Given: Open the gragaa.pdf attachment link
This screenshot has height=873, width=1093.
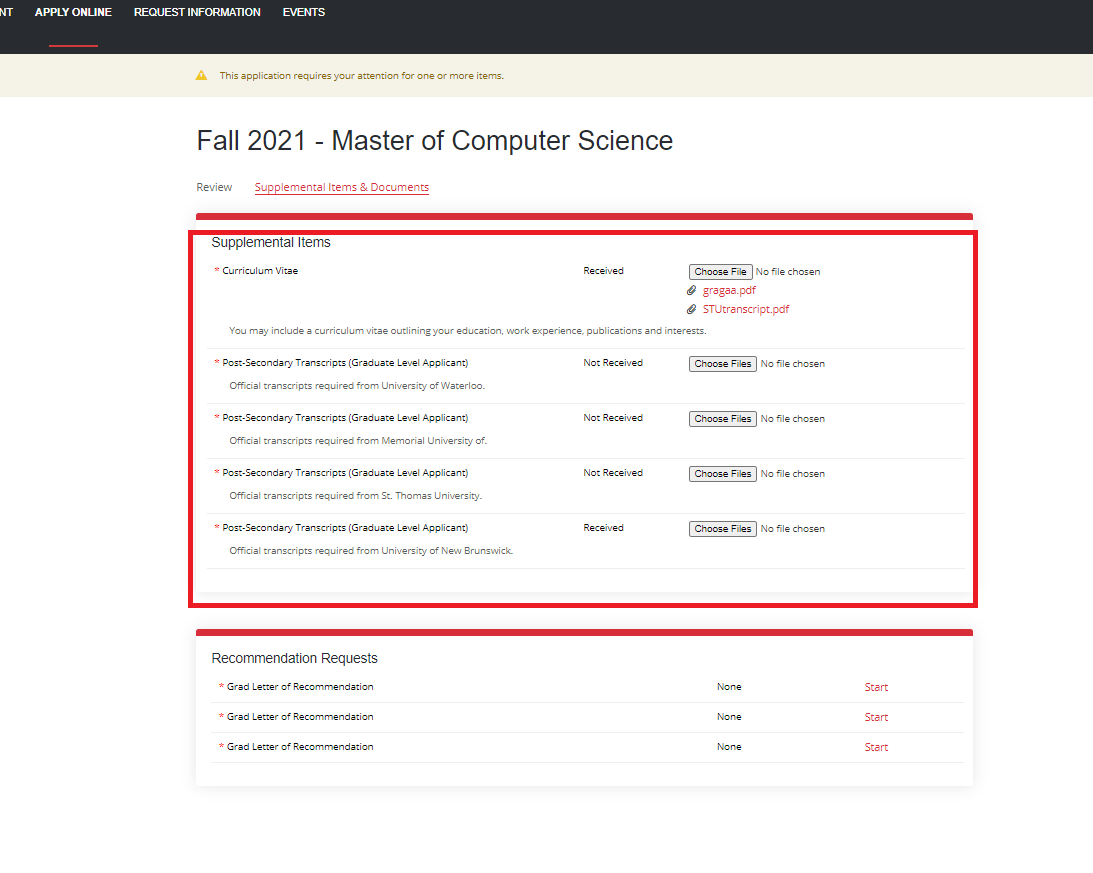Looking at the screenshot, I should click(729, 290).
